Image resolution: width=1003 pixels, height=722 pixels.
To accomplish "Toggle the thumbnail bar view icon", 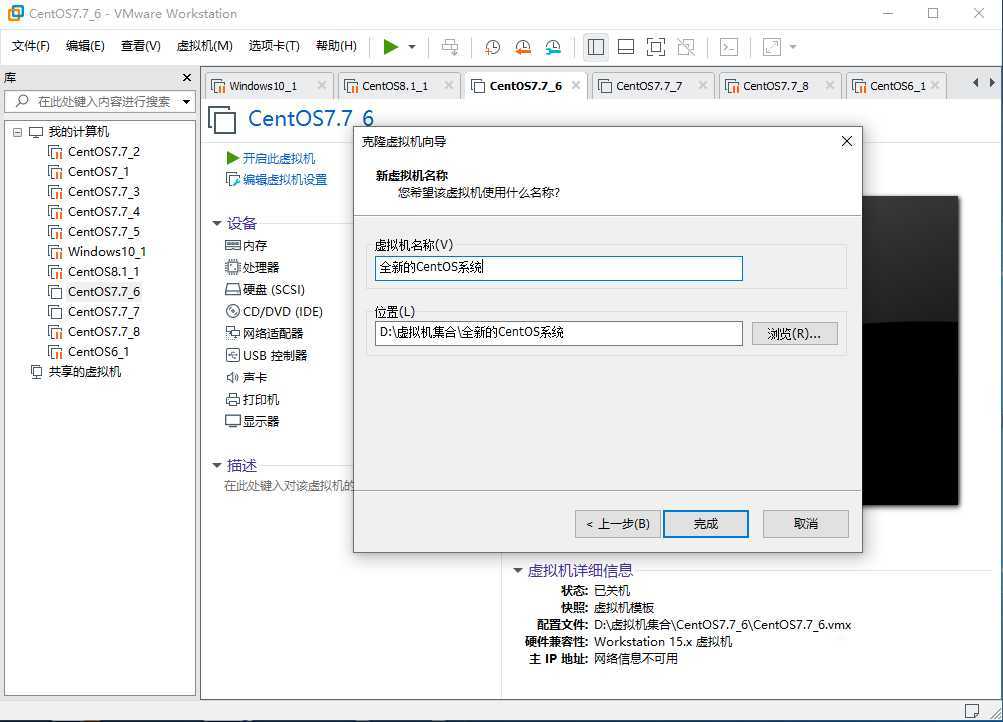I will 626,47.
